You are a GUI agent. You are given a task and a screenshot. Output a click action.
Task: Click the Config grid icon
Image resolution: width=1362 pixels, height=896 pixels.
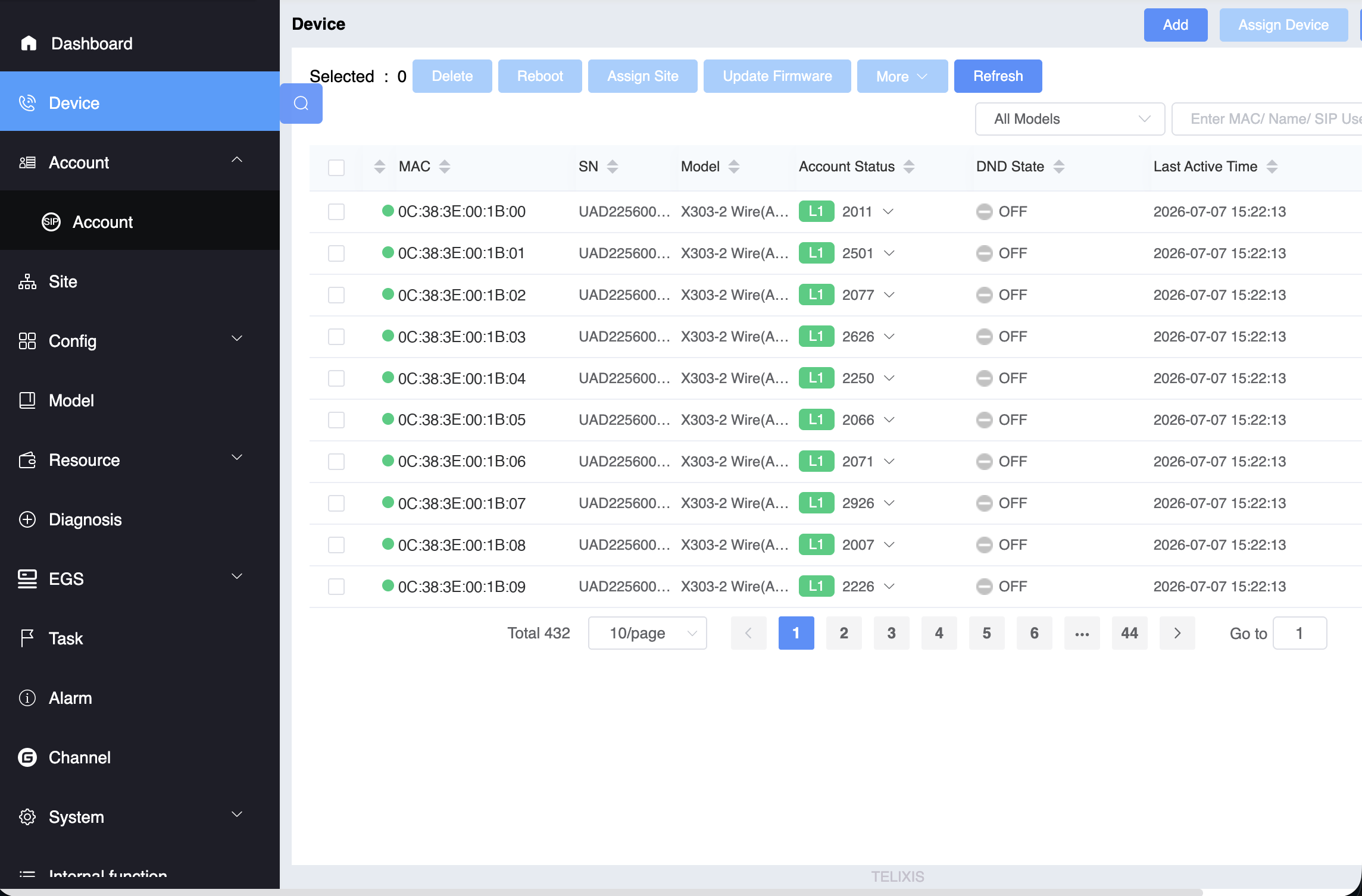(27, 341)
